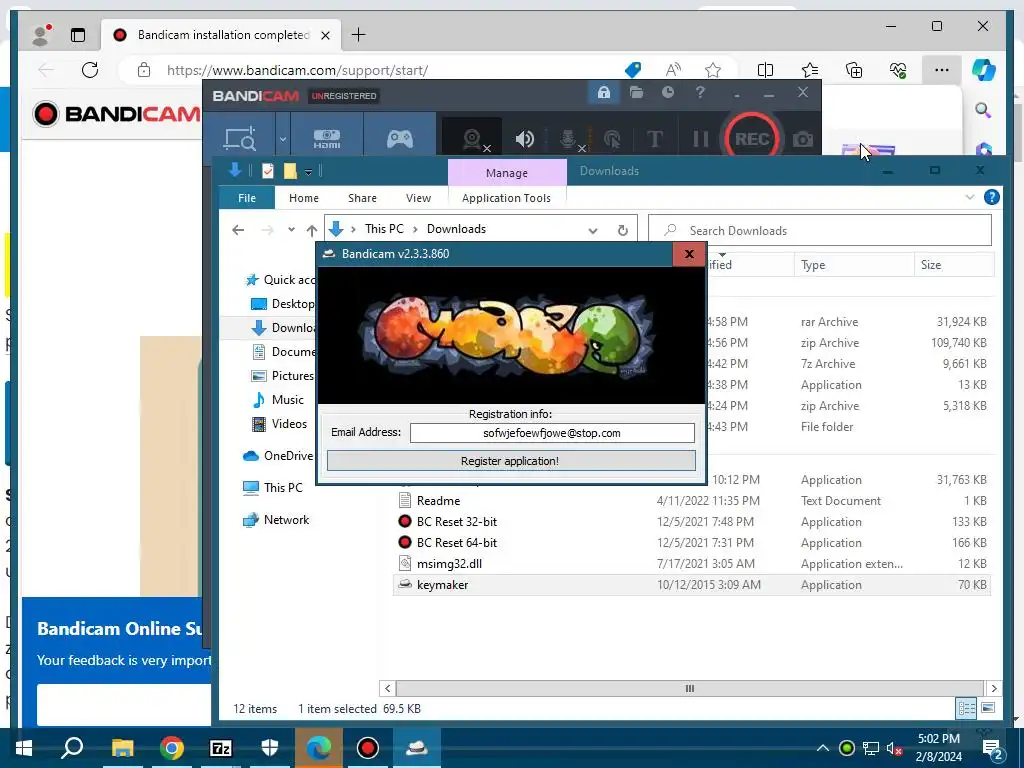
Task: Toggle mouse cursor effects in Bandicam
Action: [612, 138]
